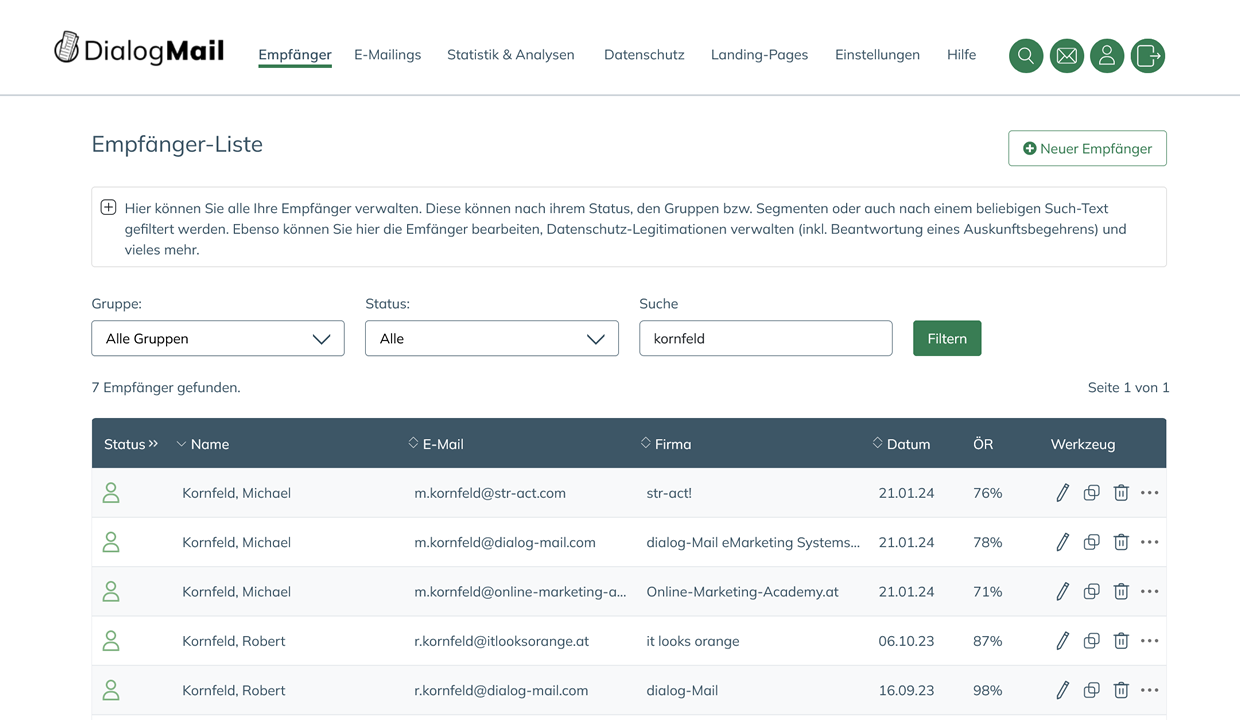This screenshot has width=1240, height=720.
Task: Edit the r.kornfeld@dialog-mail.com recipient
Action: 1062,690
